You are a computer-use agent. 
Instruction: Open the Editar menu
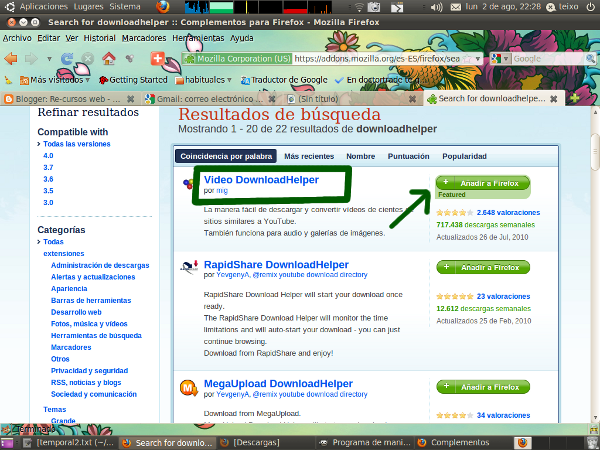pos(49,38)
